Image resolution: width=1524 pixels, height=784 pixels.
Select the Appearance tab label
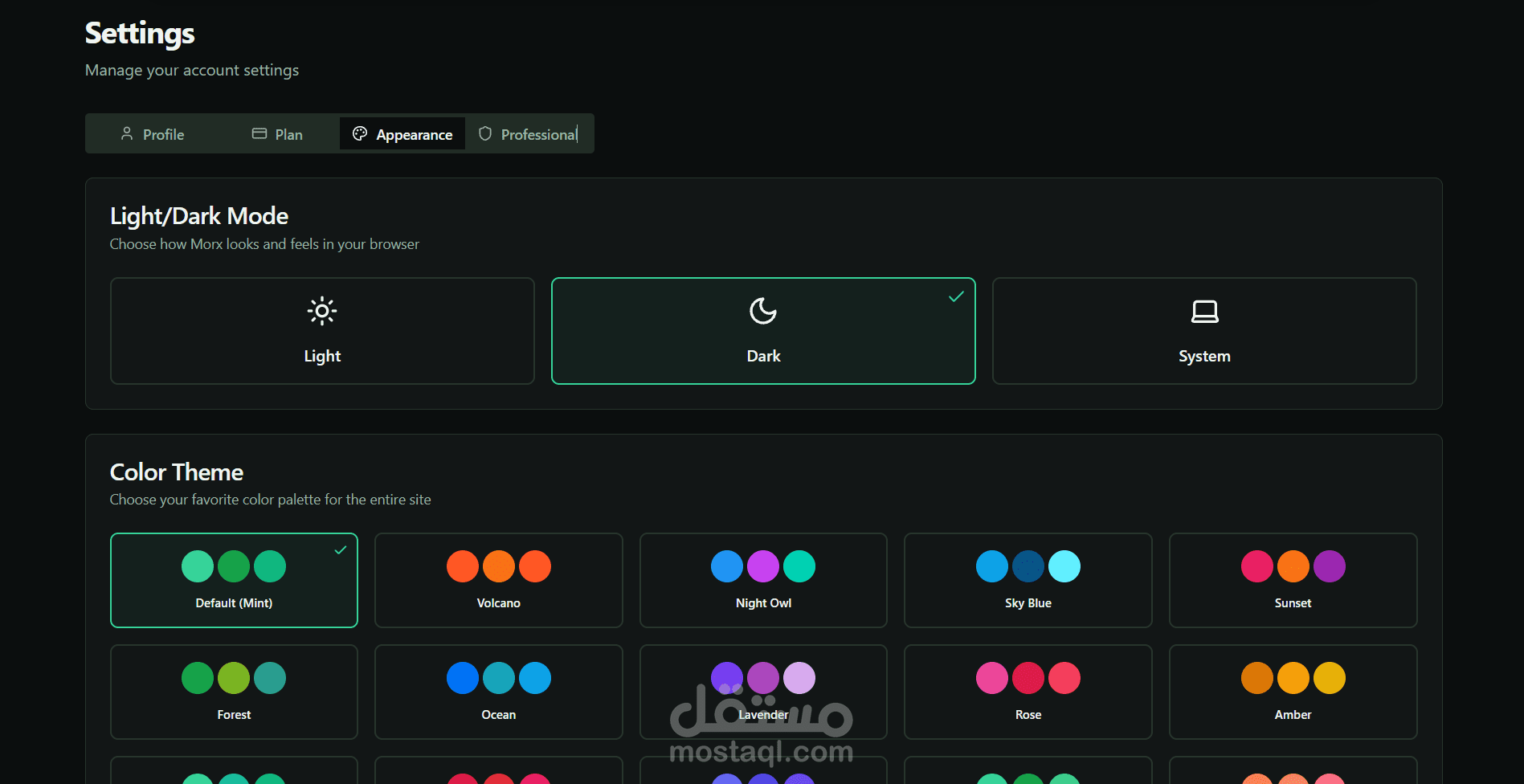415,135
